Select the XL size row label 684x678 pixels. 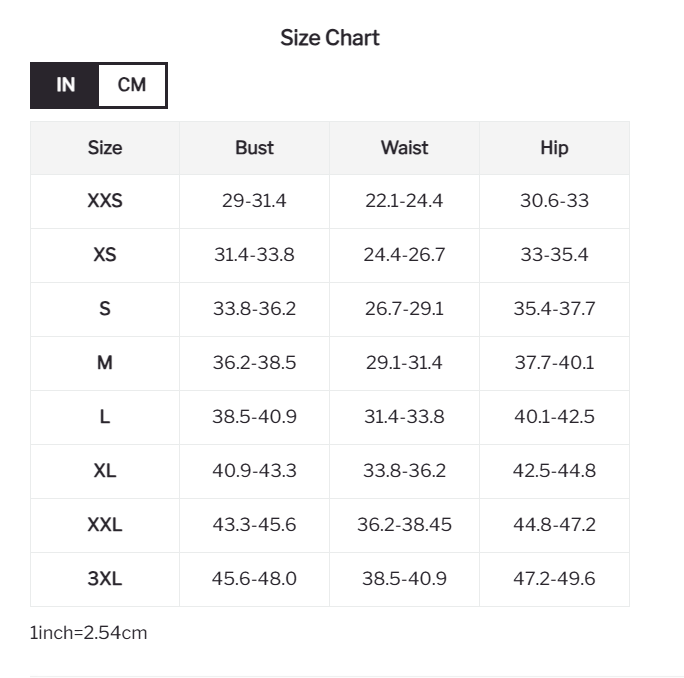point(105,471)
